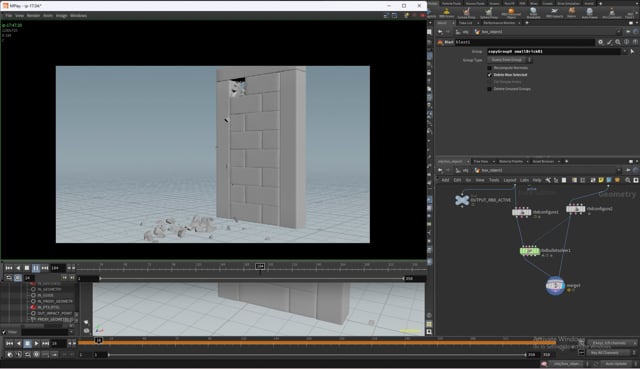Select the IN_GEOMETRY tree row

click(x=49, y=289)
